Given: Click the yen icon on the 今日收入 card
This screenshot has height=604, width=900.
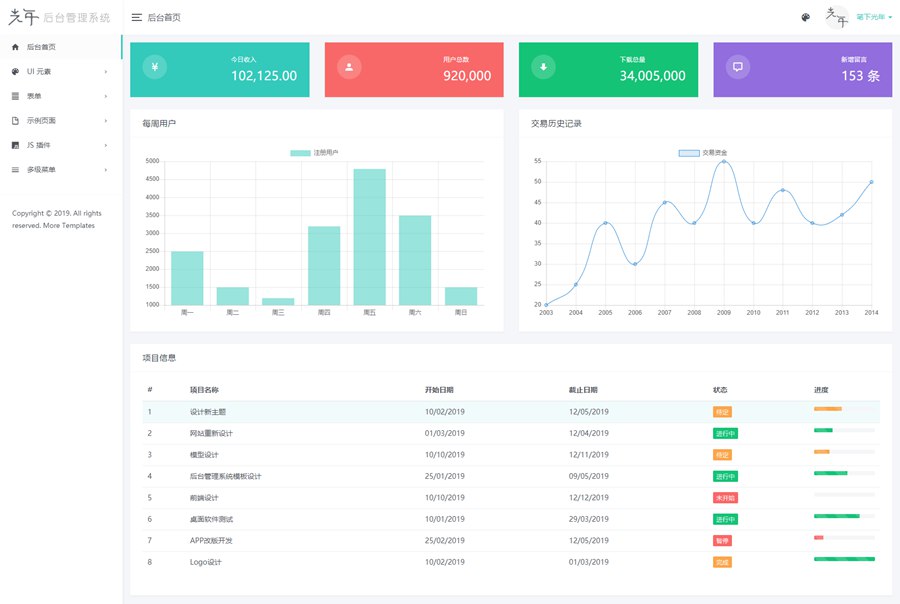Looking at the screenshot, I should (154, 67).
